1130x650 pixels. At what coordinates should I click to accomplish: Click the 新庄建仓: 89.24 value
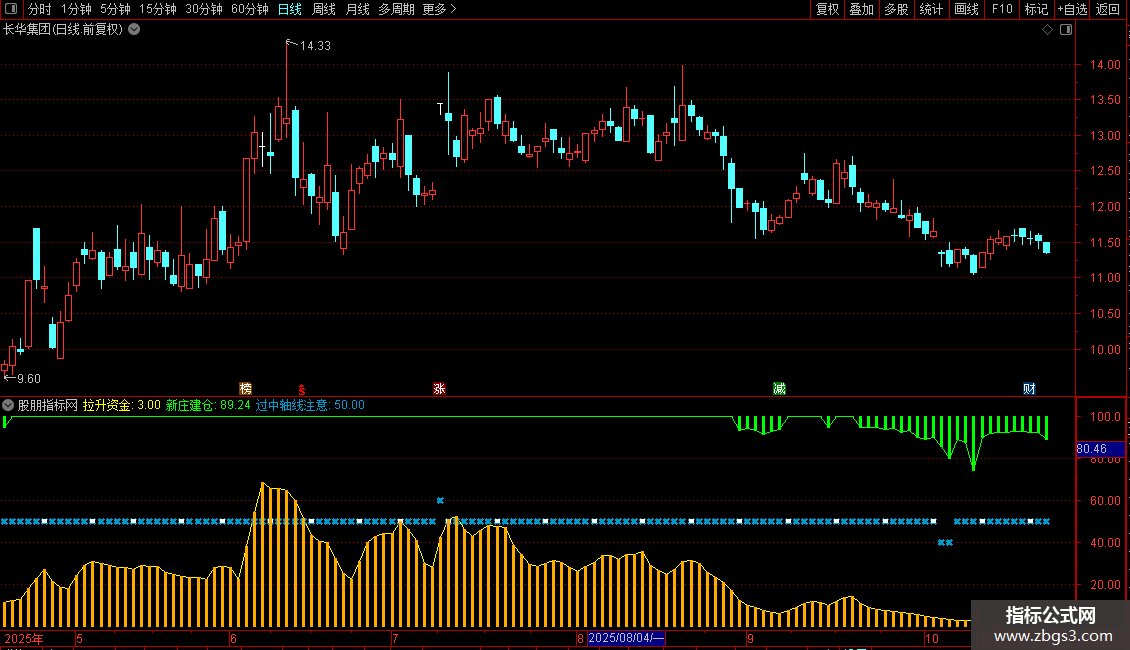[208, 405]
